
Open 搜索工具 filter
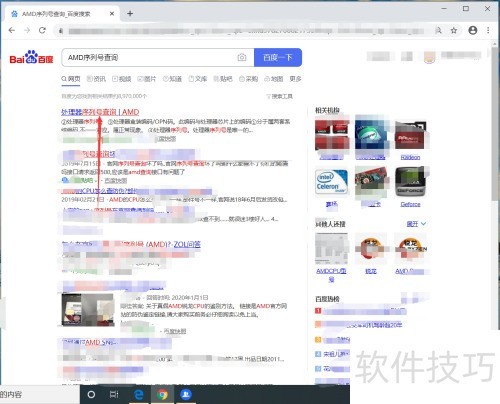(x=279, y=96)
